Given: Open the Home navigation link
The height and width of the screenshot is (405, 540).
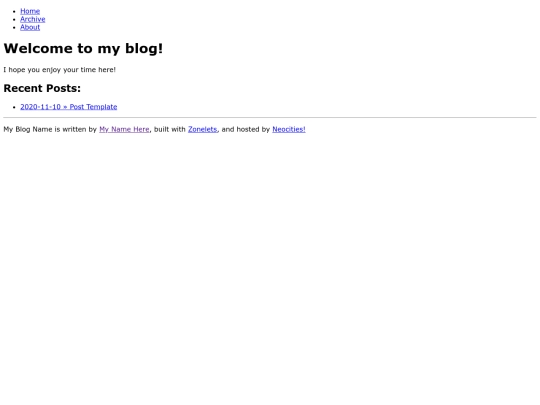Looking at the screenshot, I should 30,11.
